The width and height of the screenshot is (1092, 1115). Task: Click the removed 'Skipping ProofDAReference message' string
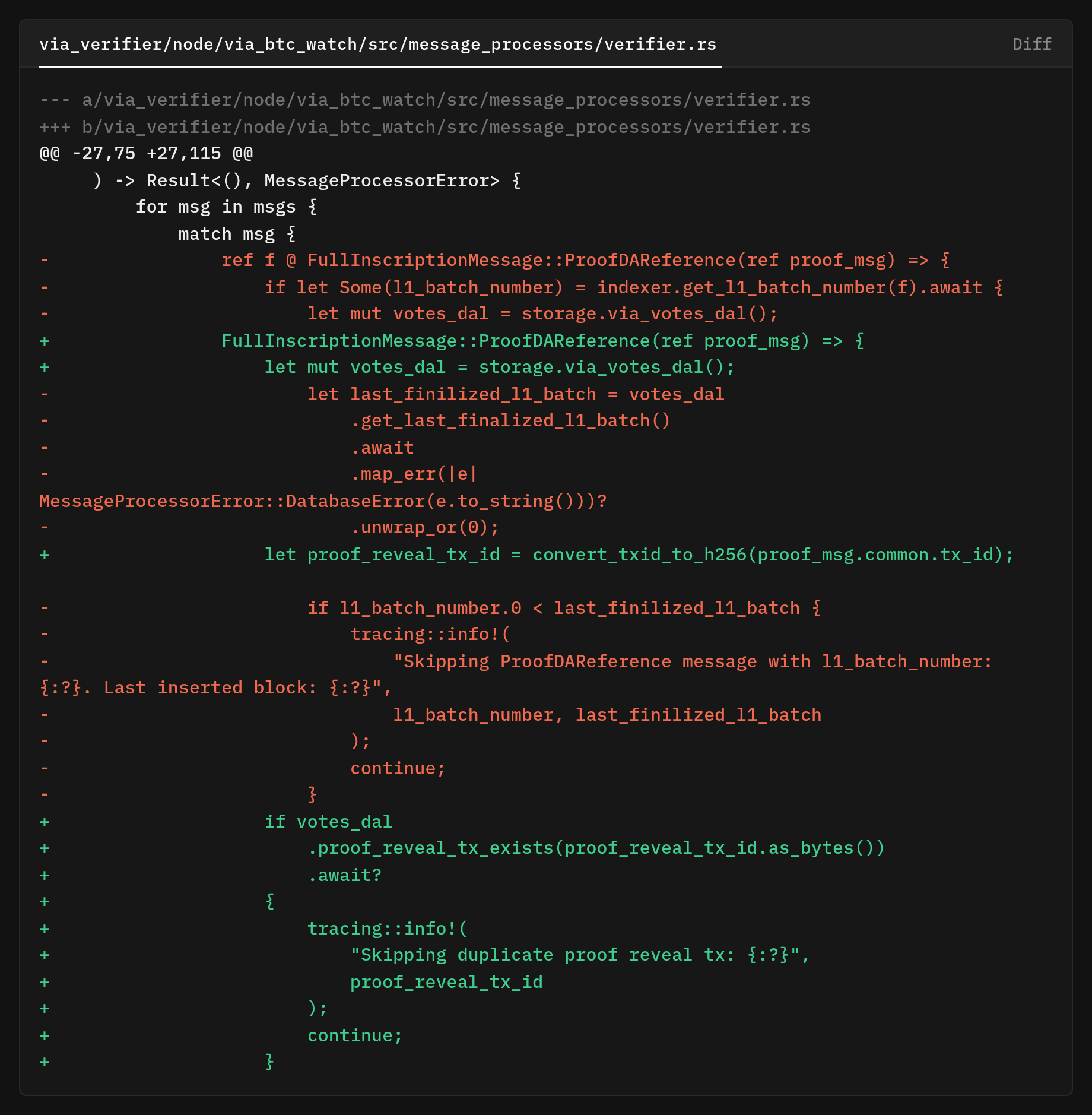[x=516, y=675]
